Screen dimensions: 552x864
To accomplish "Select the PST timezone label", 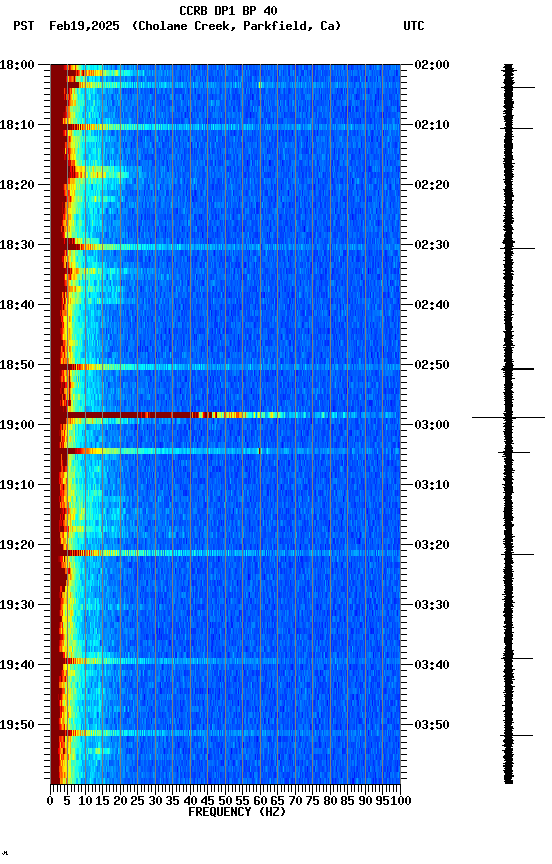I will [x=24, y=26].
